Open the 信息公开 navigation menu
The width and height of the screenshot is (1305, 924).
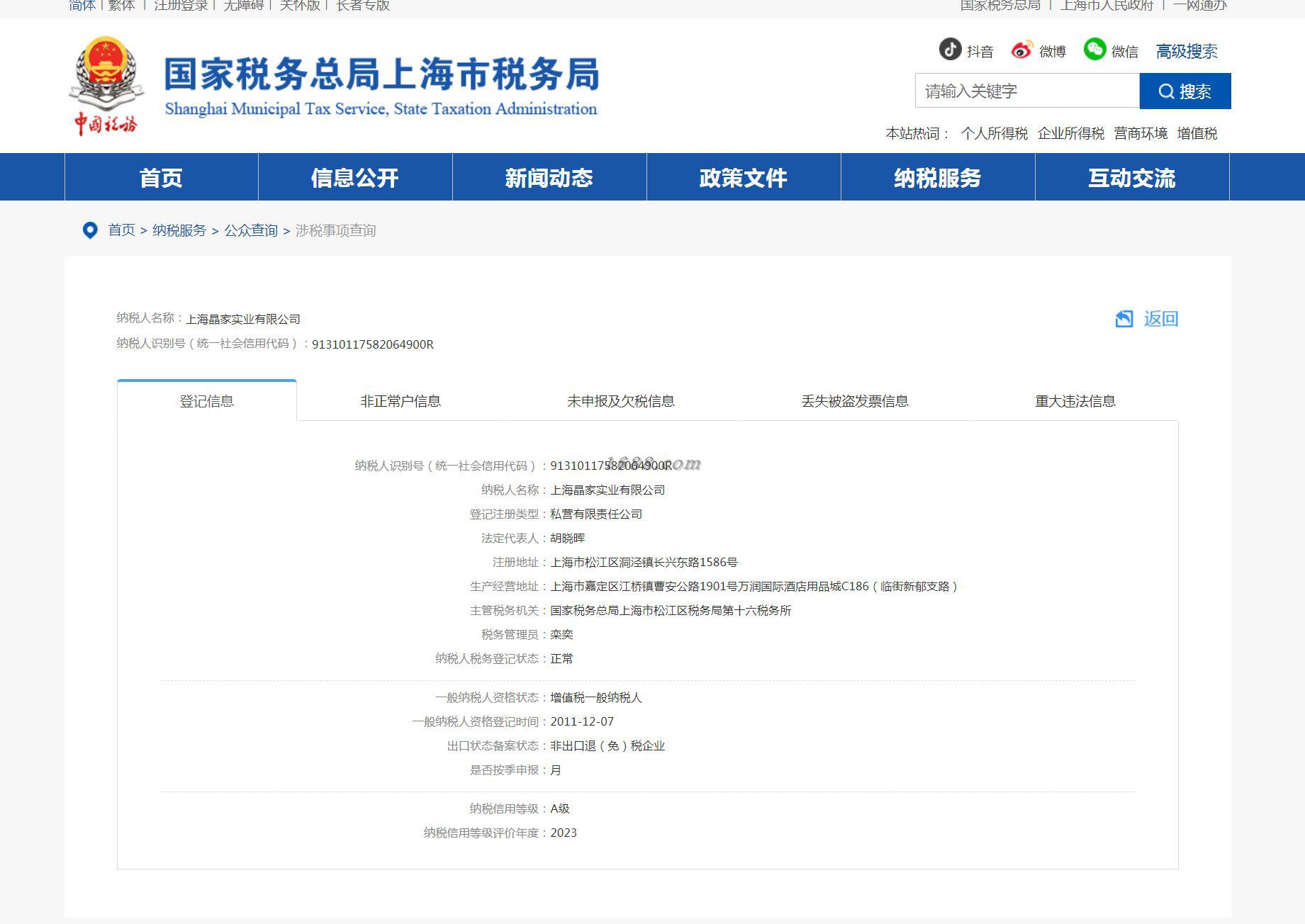coord(355,177)
